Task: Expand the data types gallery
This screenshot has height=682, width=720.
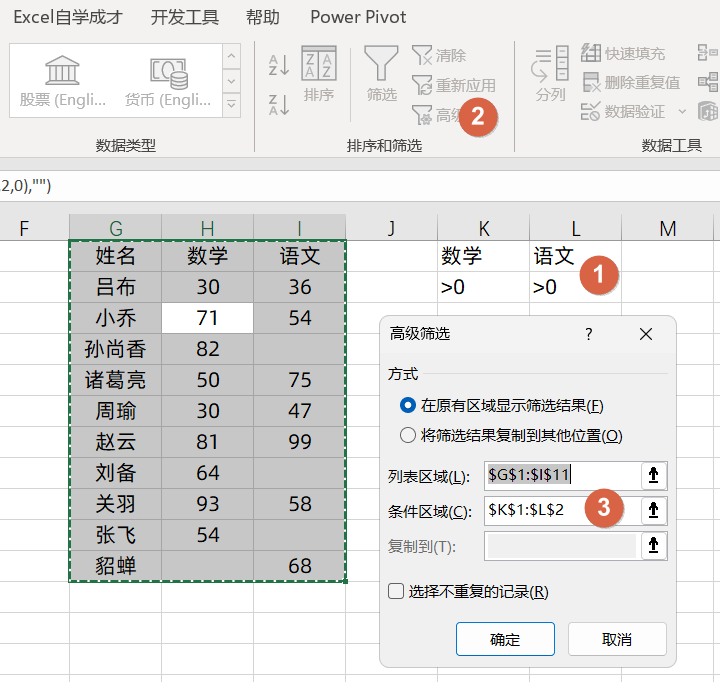Action: pos(231,105)
